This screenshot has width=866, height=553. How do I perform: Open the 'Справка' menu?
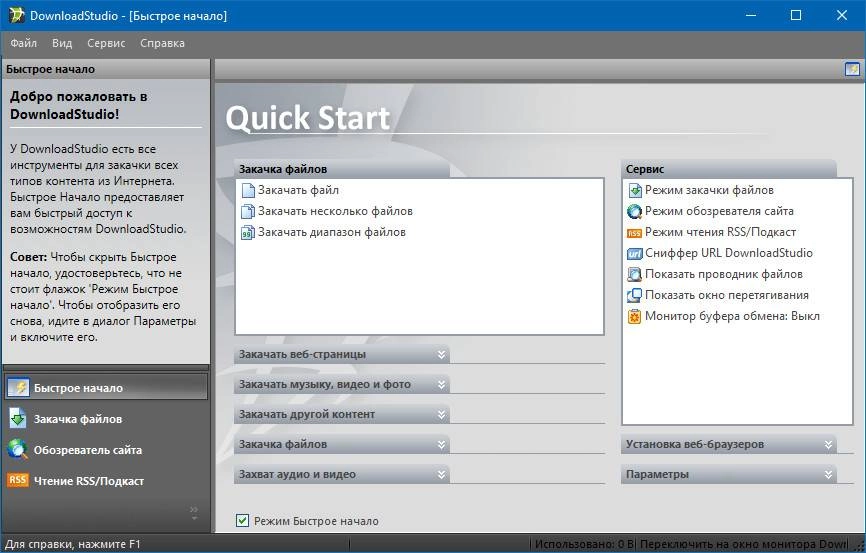point(162,43)
